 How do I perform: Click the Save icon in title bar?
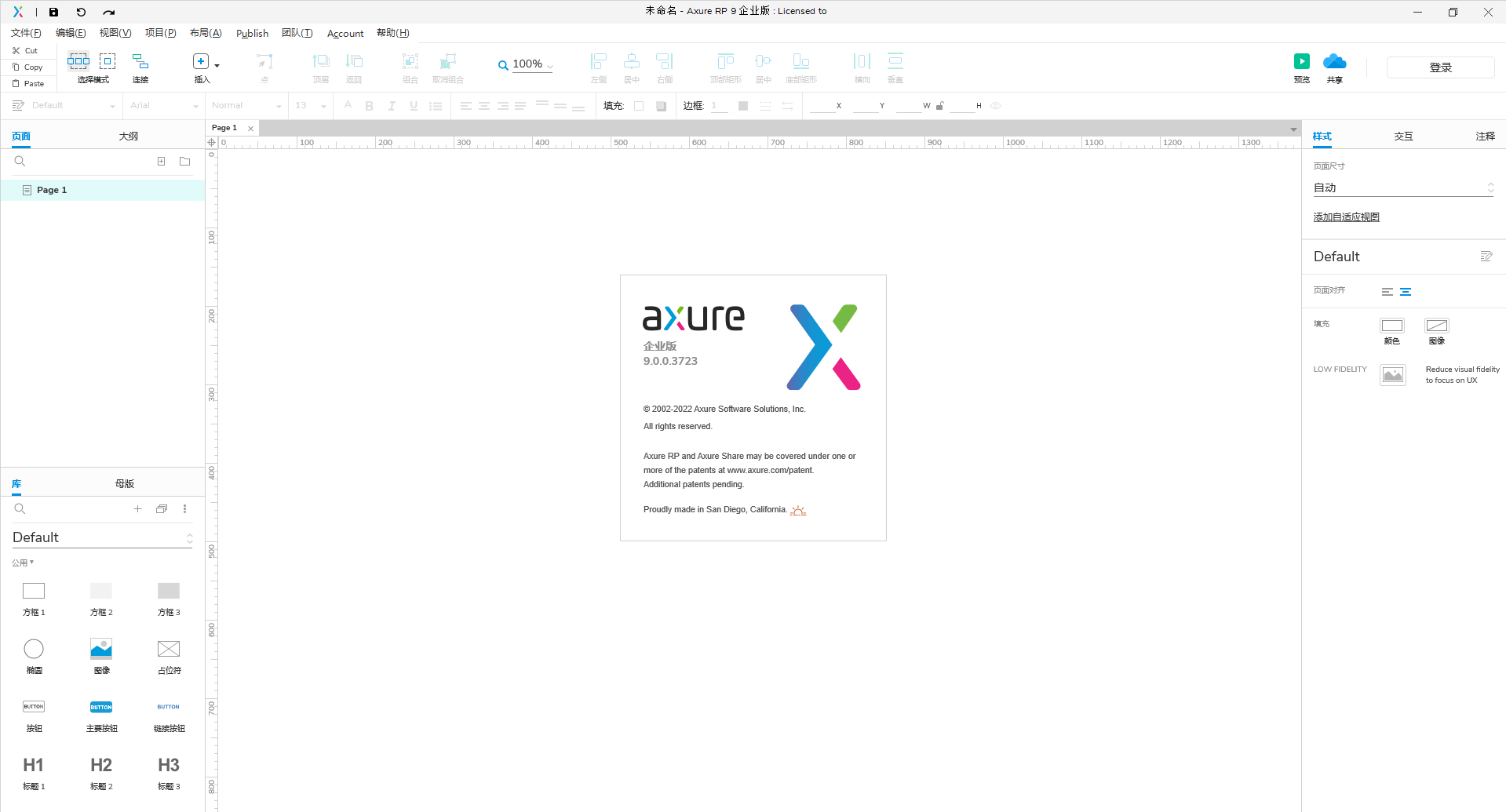click(x=53, y=12)
